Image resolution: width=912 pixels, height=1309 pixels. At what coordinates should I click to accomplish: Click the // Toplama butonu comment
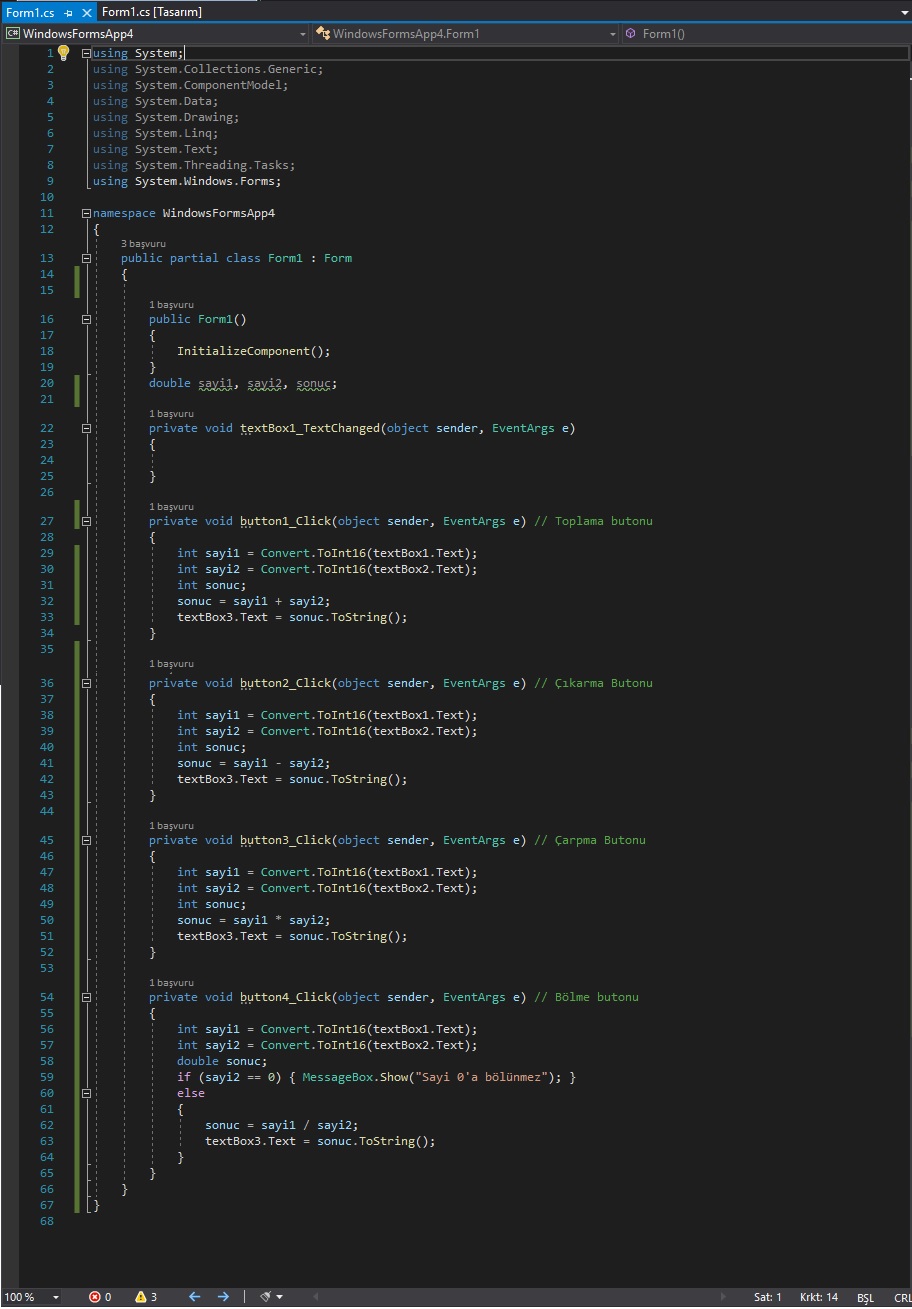[593, 521]
